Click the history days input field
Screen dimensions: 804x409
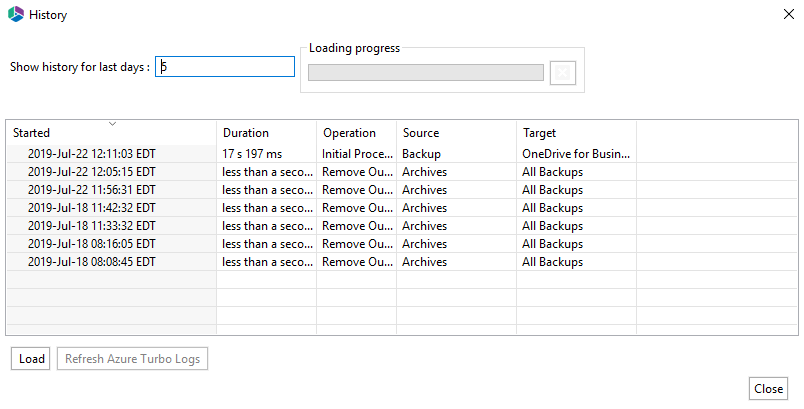[225, 67]
